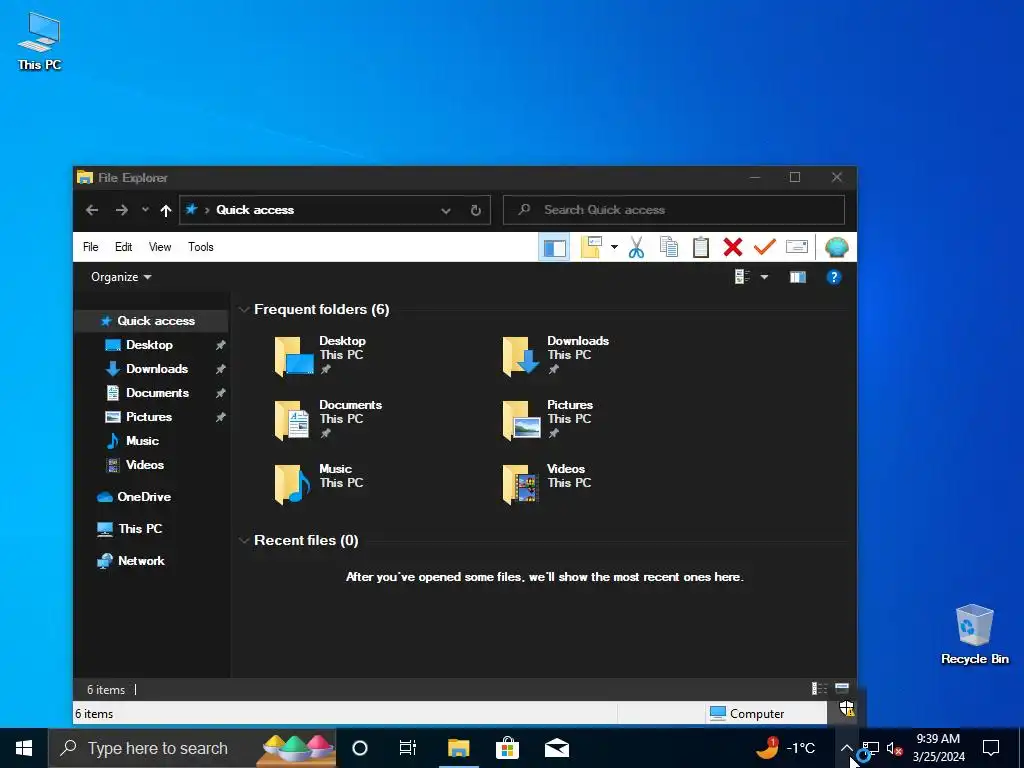Viewport: 1024px width, 768px height.
Task: Go back with the Back arrow
Action: (92, 210)
